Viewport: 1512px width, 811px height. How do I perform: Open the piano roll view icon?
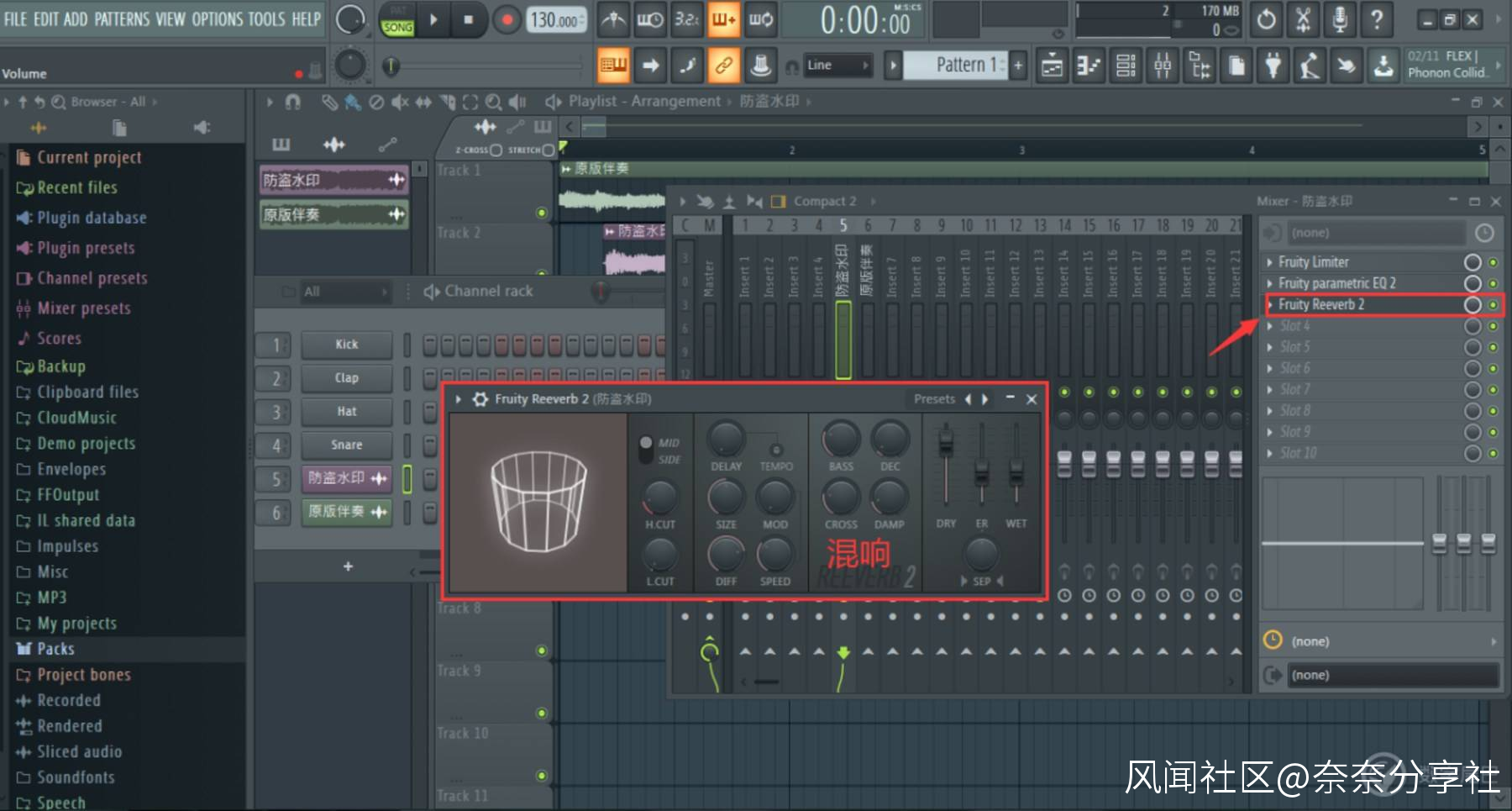click(1089, 66)
